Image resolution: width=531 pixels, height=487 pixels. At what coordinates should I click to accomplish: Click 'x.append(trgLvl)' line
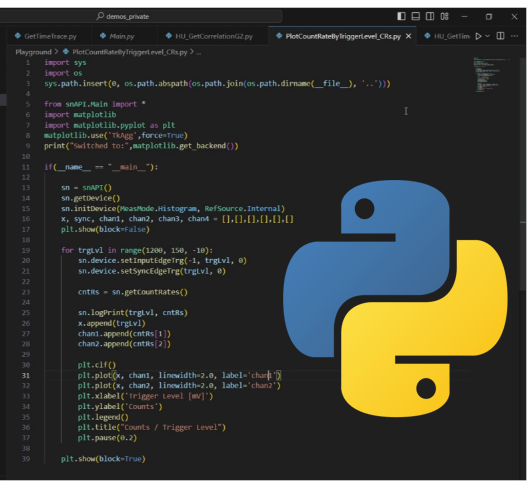pyautogui.click(x=112, y=323)
